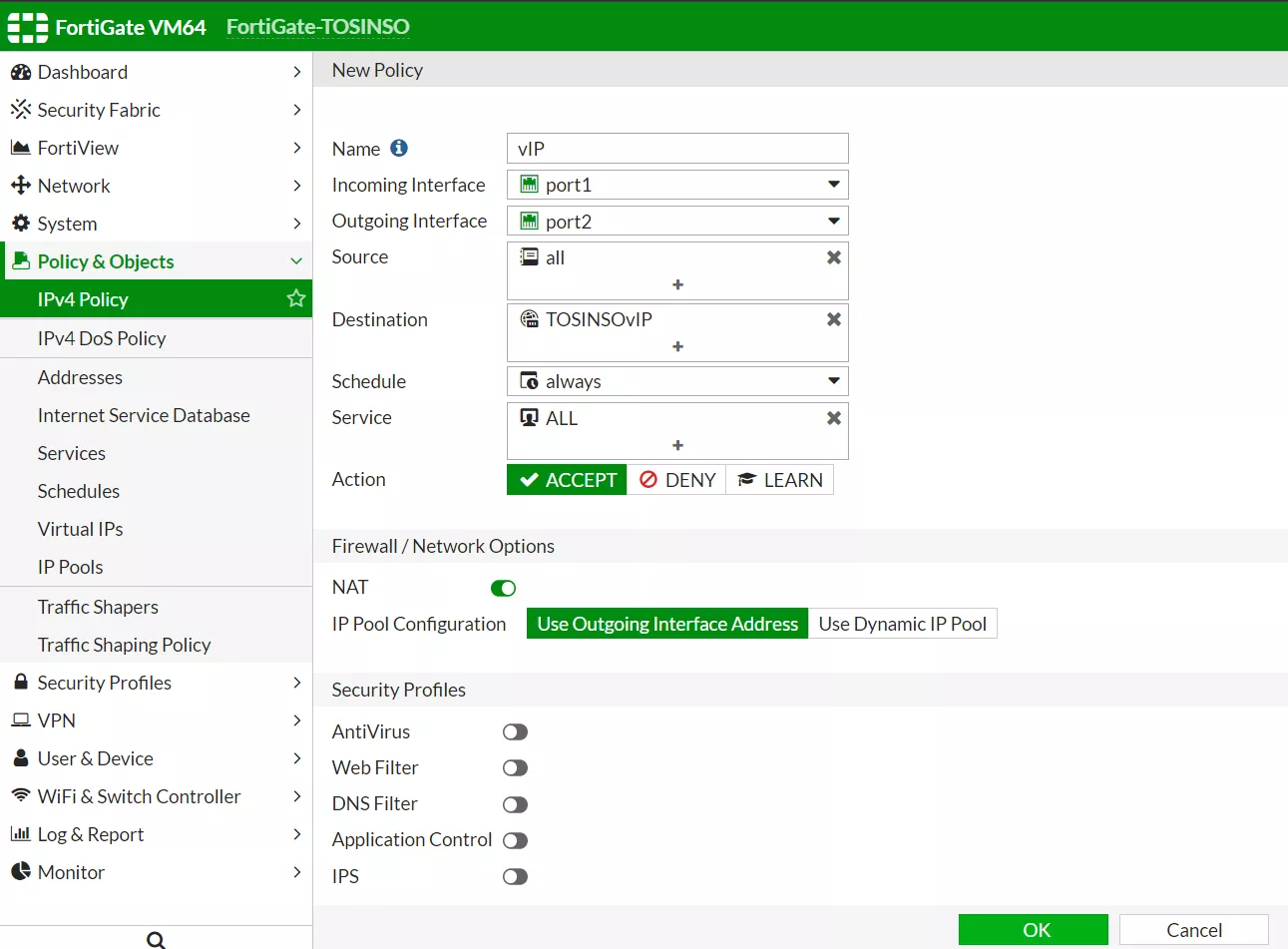Click the Dashboard gauge icon
This screenshot has height=949, width=1288.
(20, 72)
